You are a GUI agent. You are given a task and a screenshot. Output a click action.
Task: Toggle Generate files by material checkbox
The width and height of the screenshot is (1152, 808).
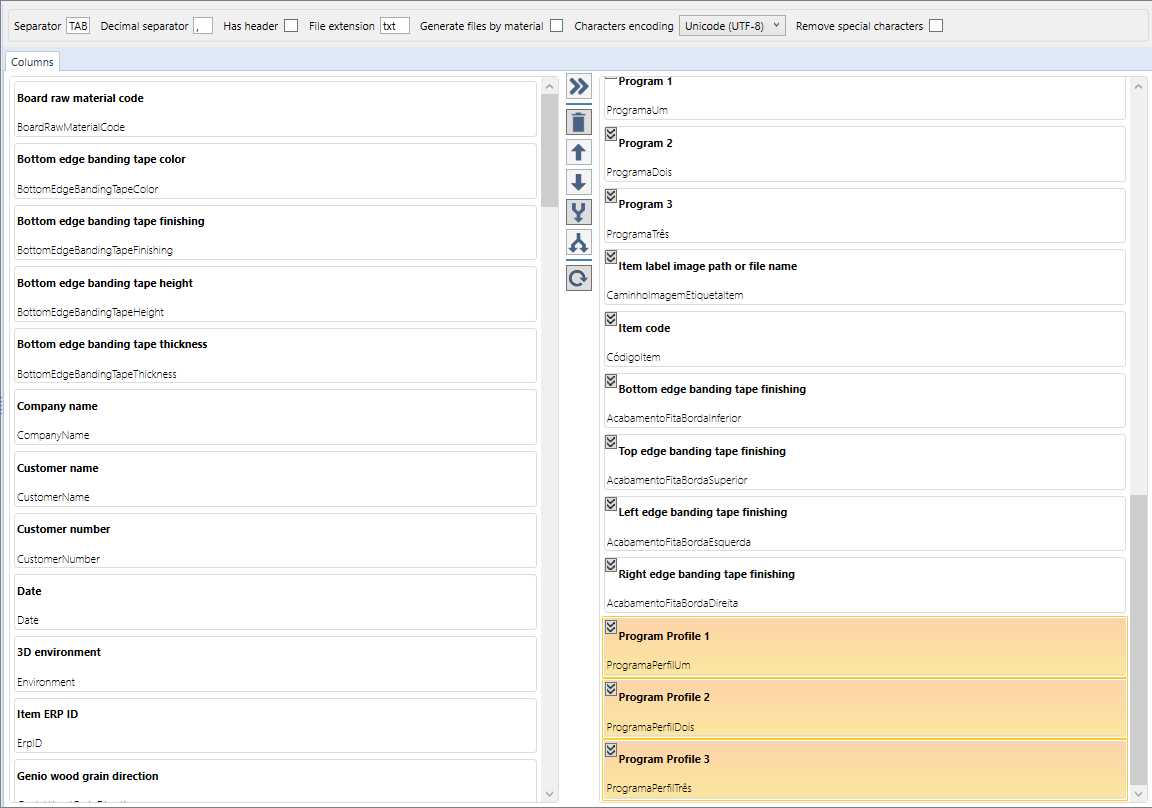pyautogui.click(x=557, y=26)
